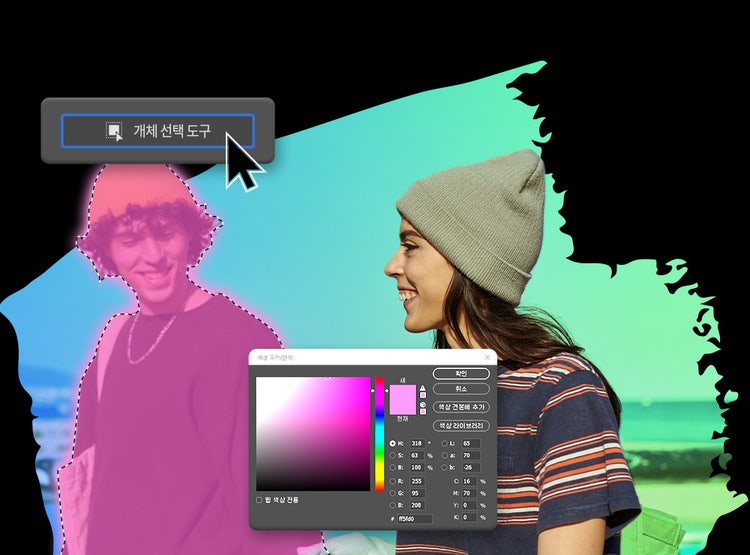Screen dimensions: 750x555
Task: Select the R red radio button
Action: click(393, 481)
